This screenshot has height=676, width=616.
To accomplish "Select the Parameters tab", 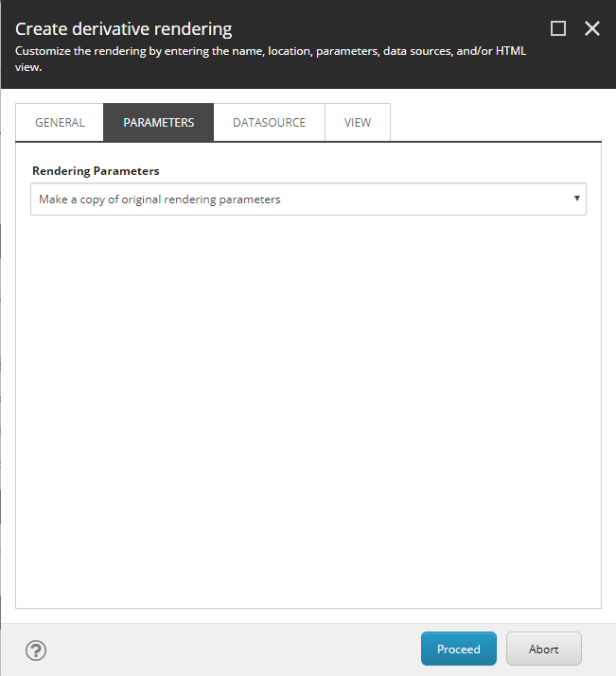I will [158, 122].
